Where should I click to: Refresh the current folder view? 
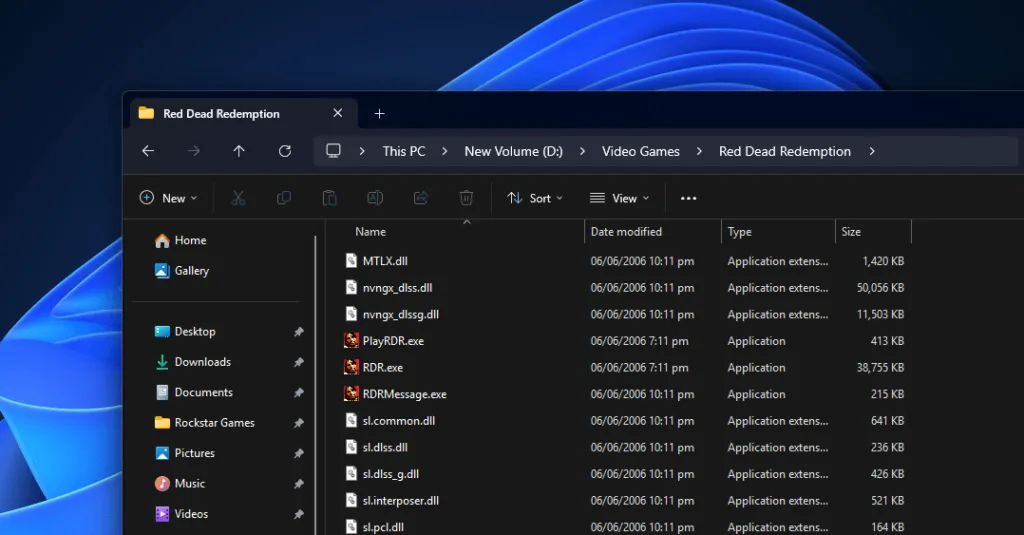click(x=285, y=152)
